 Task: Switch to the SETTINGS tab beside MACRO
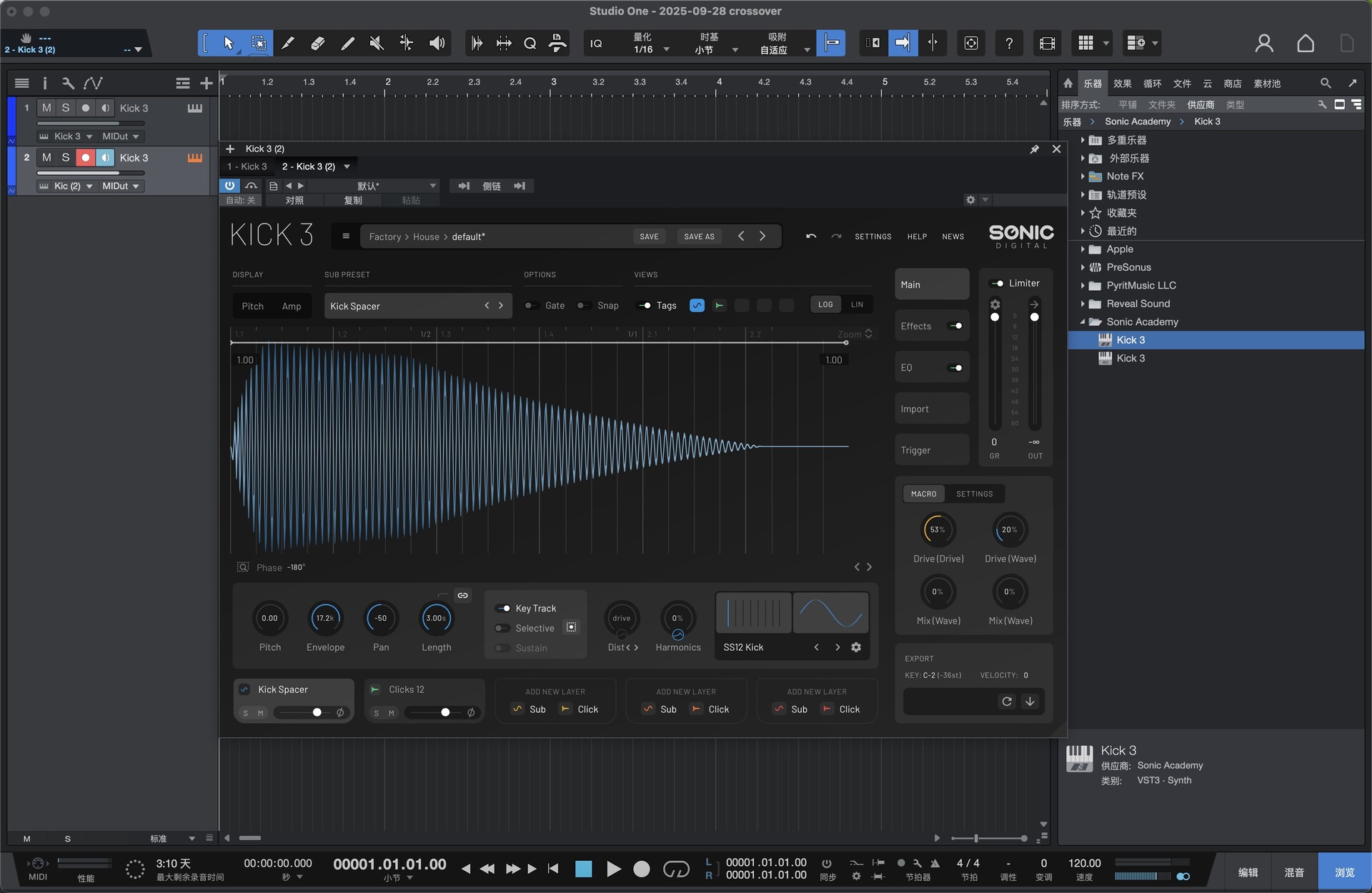974,493
